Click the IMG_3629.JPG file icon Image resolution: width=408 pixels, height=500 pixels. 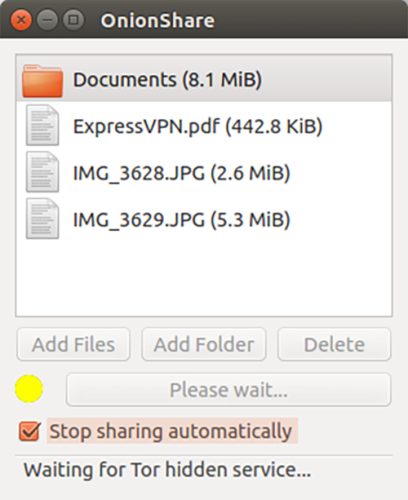(43, 219)
